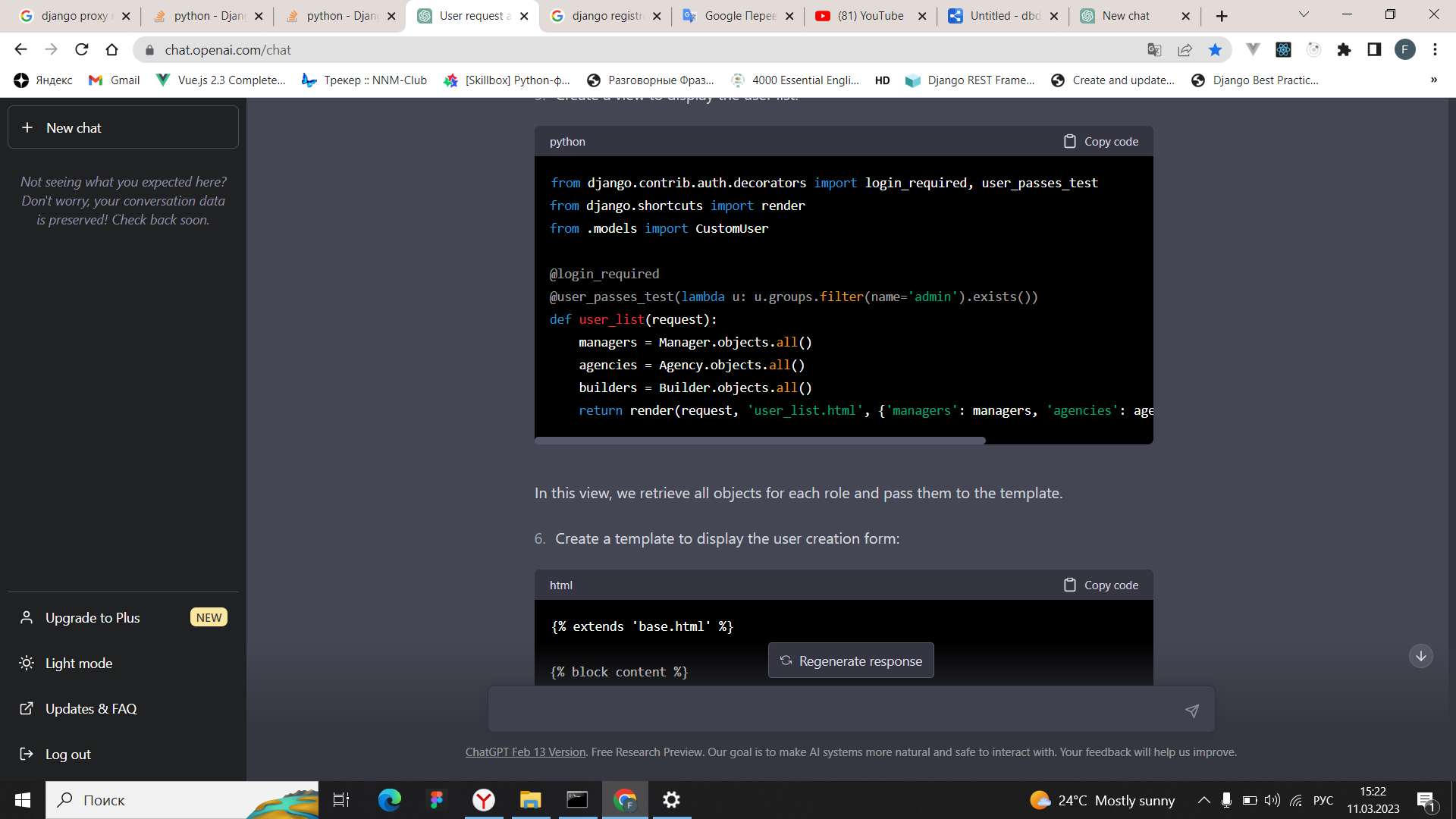This screenshot has height=819, width=1456.
Task: Click the chat message input field
Action: 834,711
